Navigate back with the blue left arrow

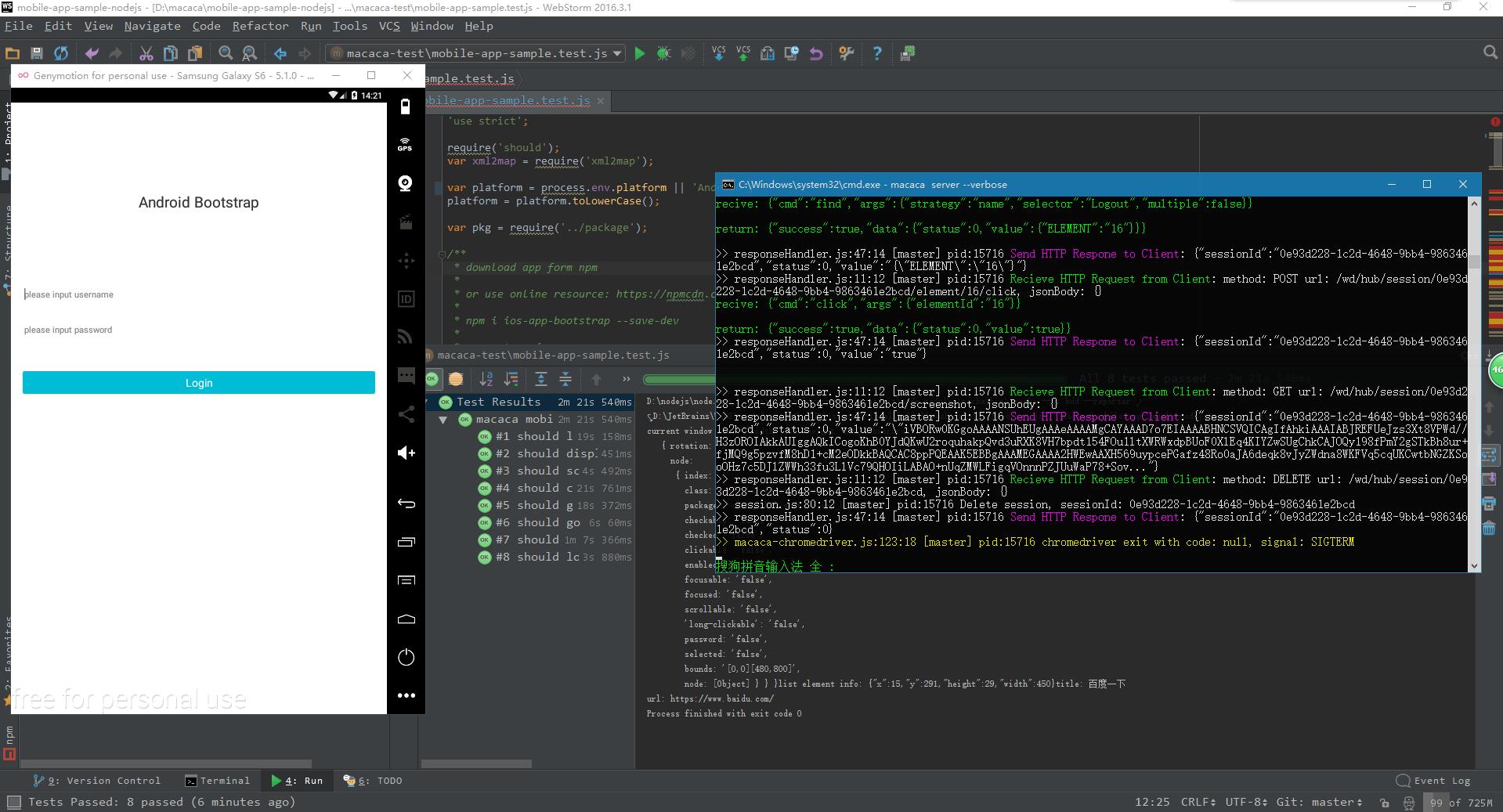tap(280, 53)
